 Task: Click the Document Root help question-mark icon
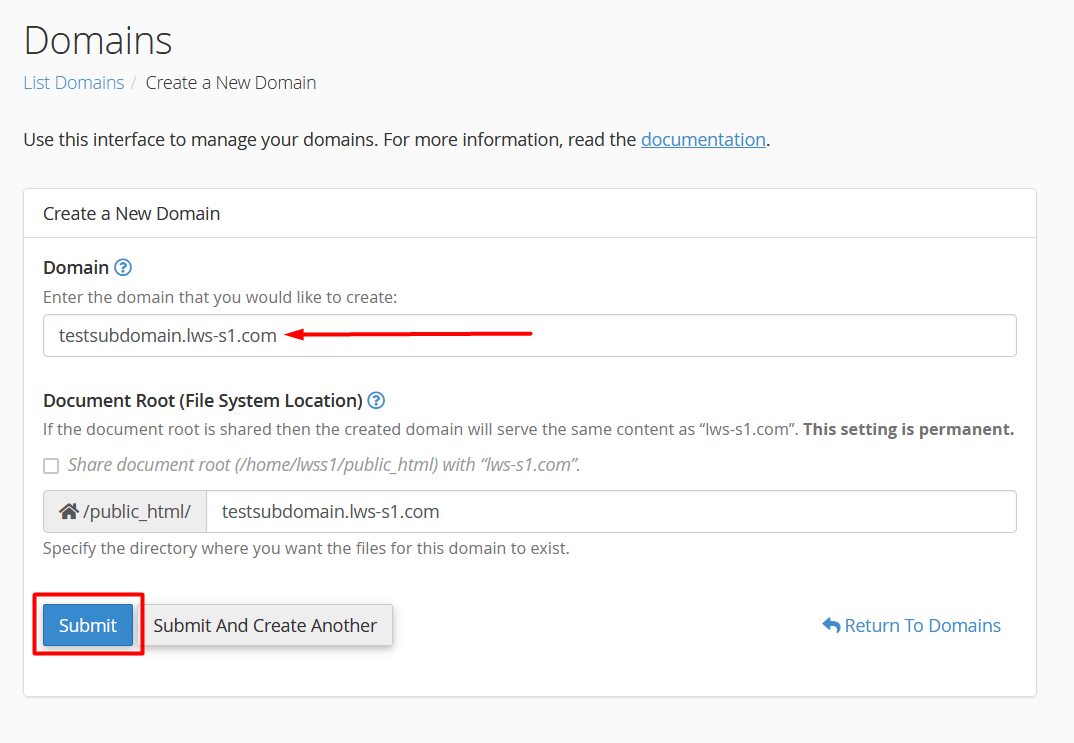pyautogui.click(x=376, y=400)
